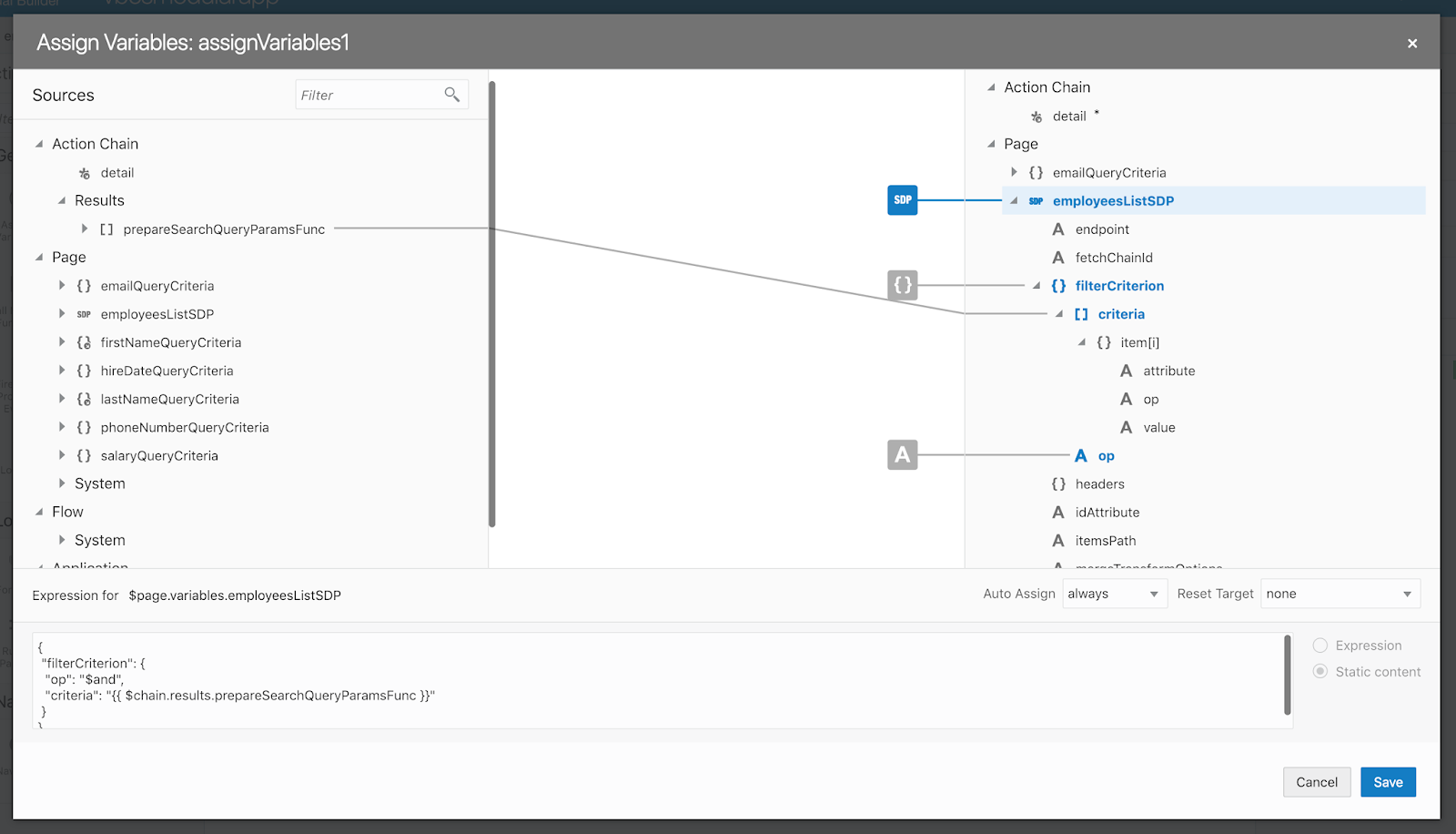Select the Static content radio button
Viewport: 1456px width, 834px height.
pyautogui.click(x=1319, y=671)
